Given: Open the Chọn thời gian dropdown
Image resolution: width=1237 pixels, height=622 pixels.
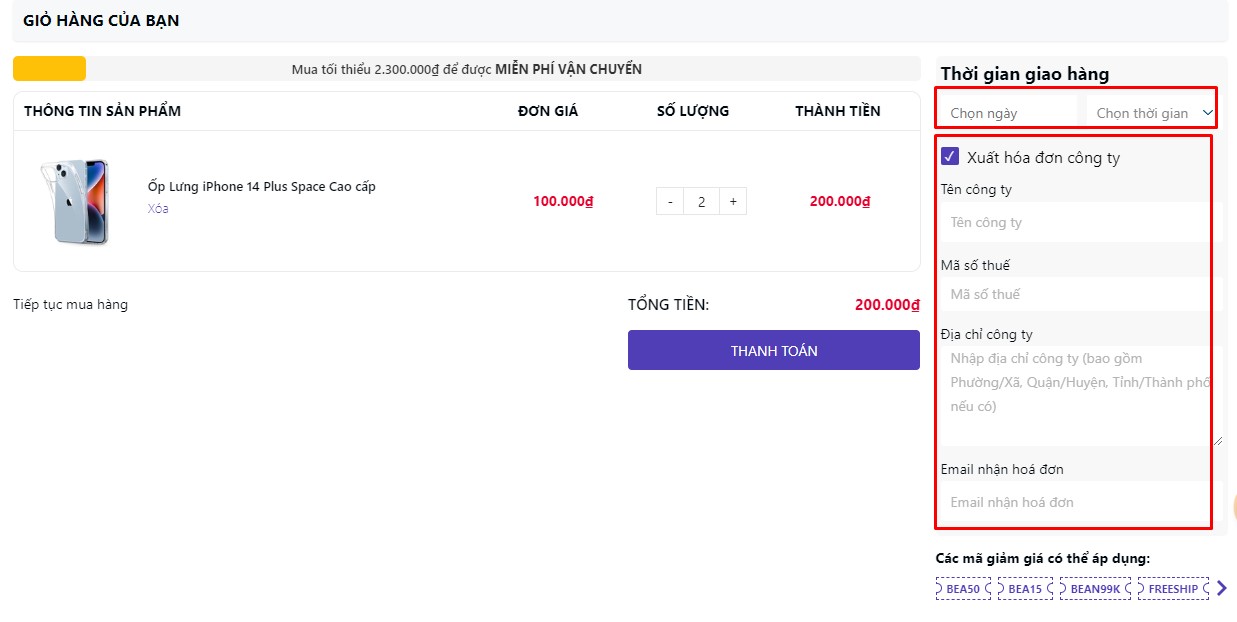Looking at the screenshot, I should tap(1153, 113).
